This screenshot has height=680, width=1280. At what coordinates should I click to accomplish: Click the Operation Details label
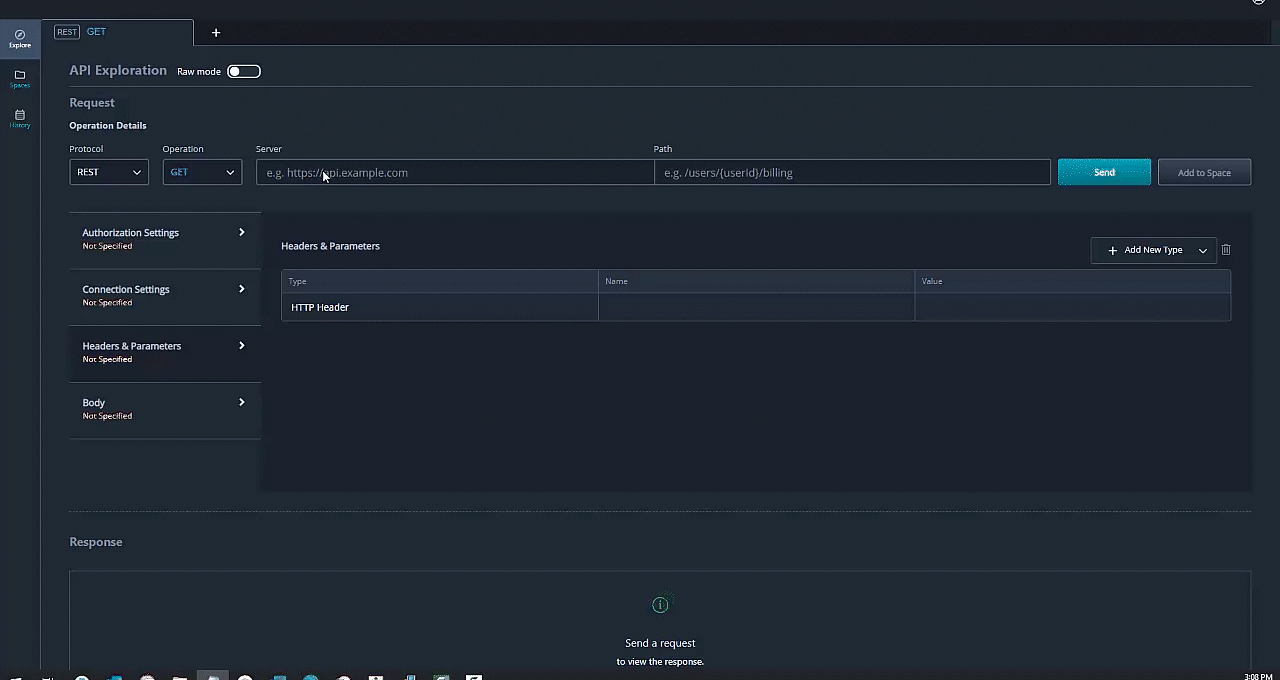108,125
